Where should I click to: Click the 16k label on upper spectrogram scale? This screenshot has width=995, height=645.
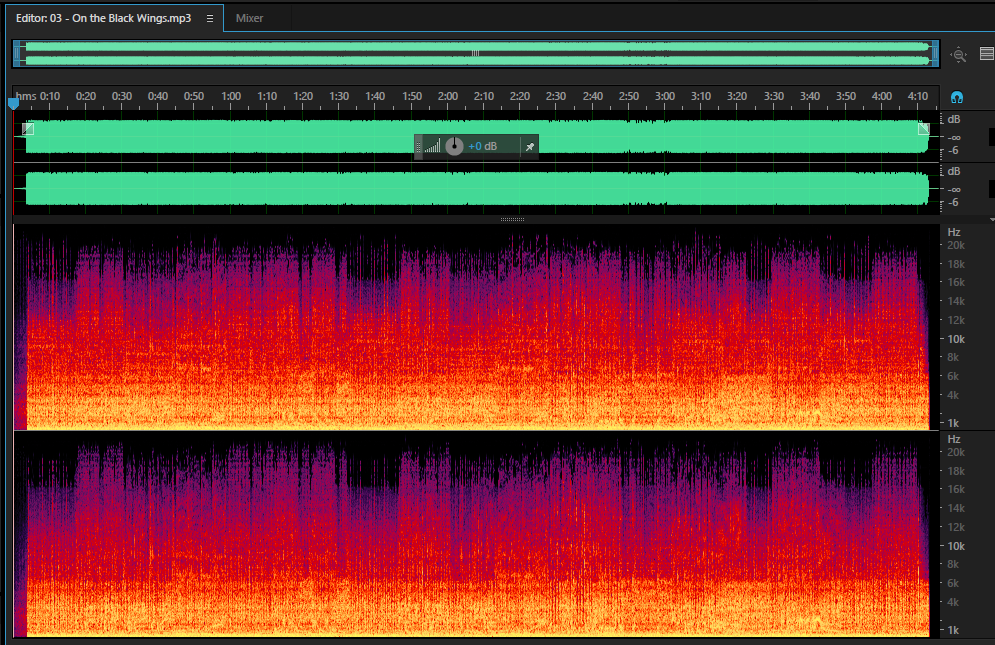956,282
